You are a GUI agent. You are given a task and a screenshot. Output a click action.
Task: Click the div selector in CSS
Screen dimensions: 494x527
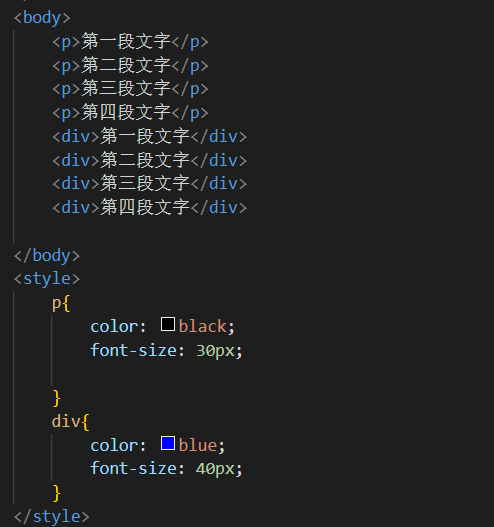coord(66,421)
